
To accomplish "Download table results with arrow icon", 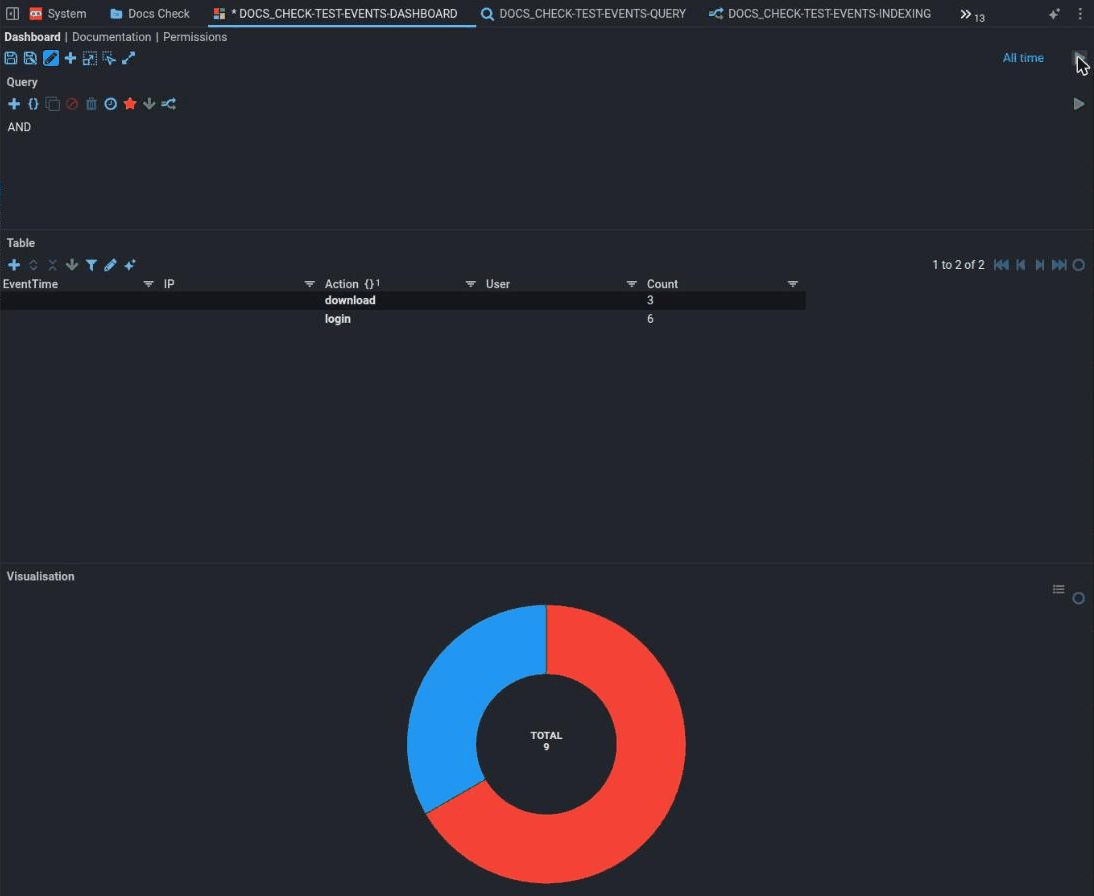I will [72, 265].
